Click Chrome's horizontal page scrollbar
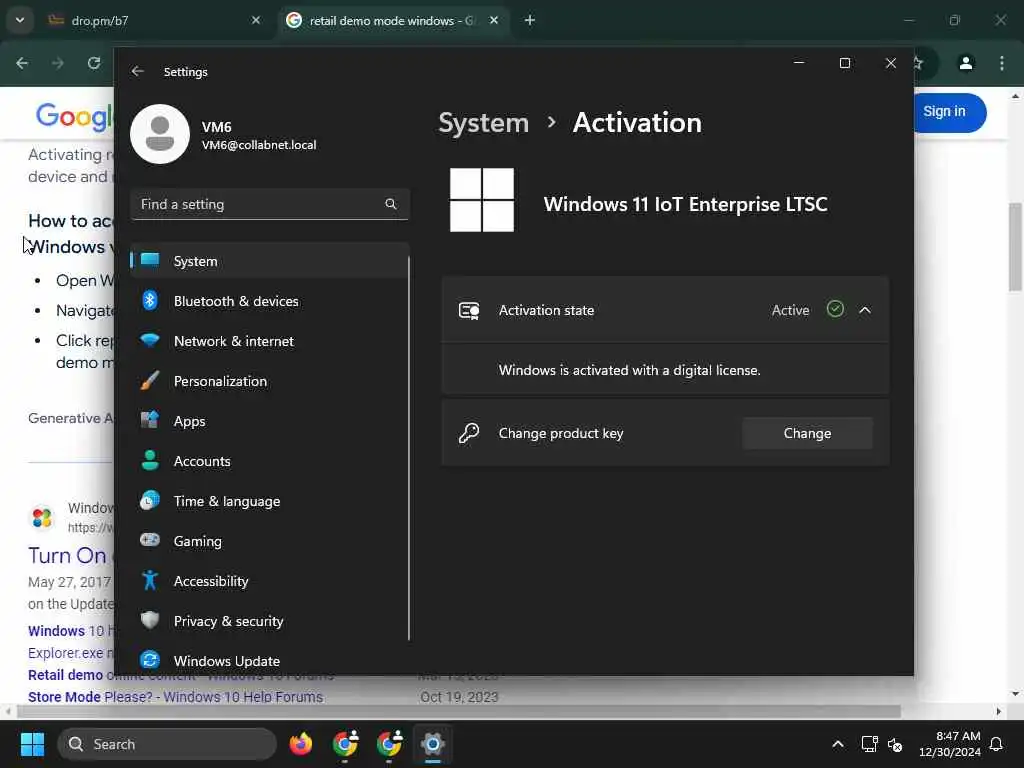This screenshot has height=768, width=1024. click(458, 711)
